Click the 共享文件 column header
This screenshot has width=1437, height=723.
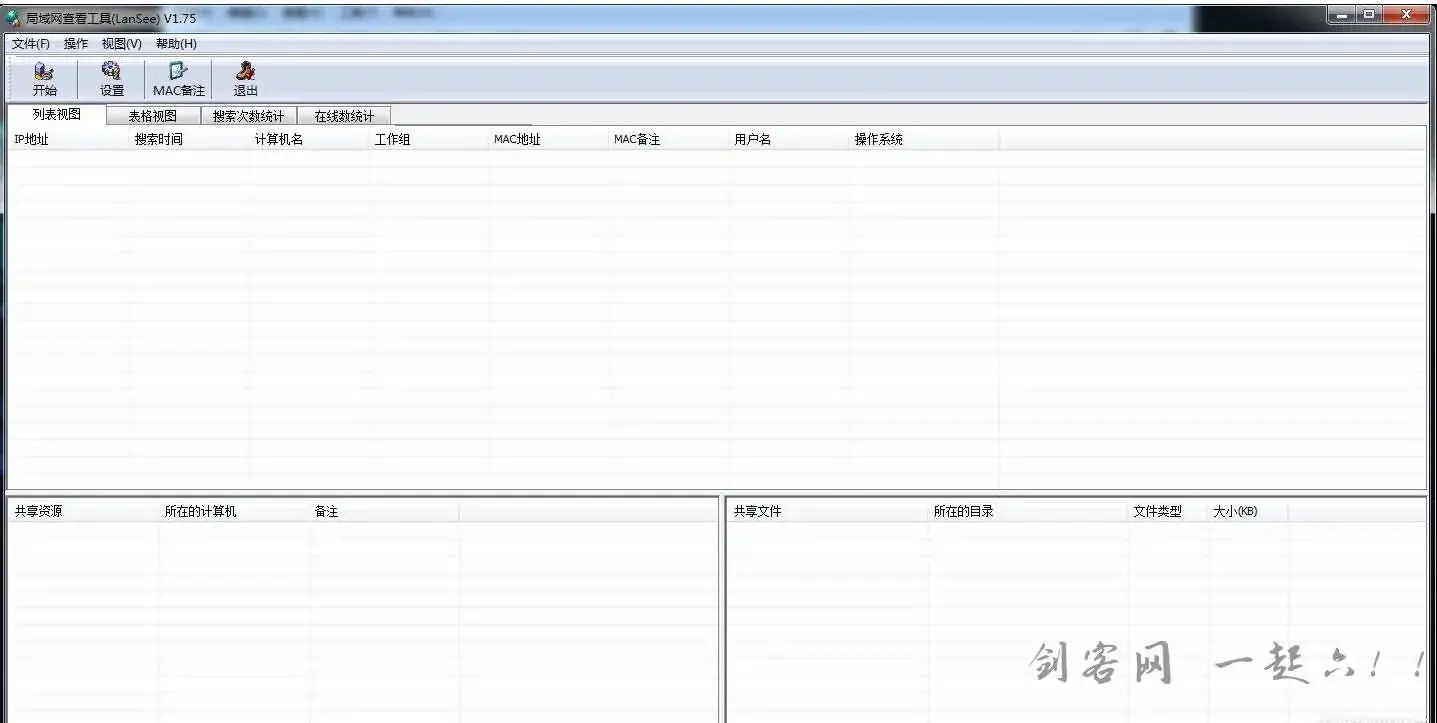[x=828, y=511]
